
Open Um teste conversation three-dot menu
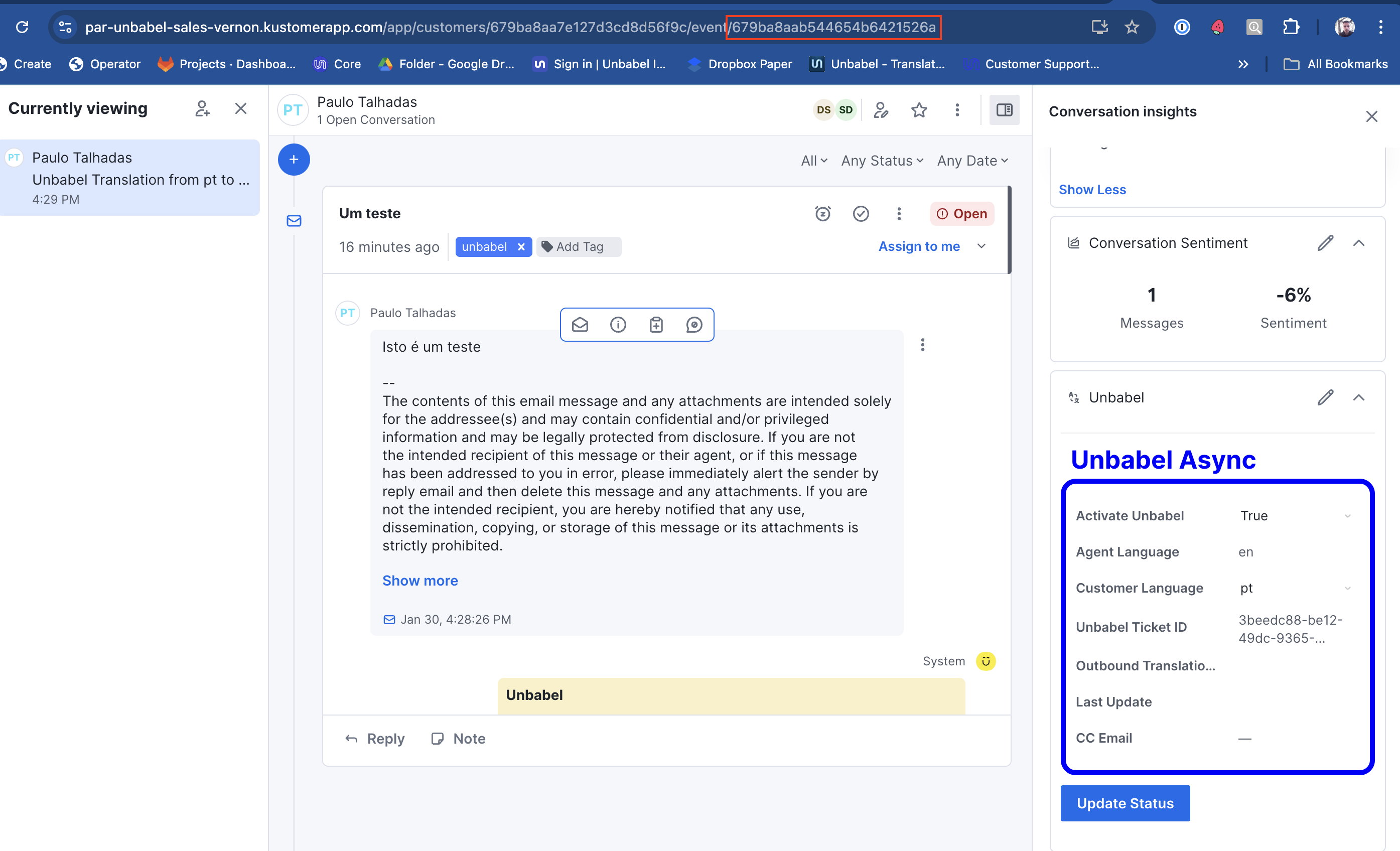[899, 214]
